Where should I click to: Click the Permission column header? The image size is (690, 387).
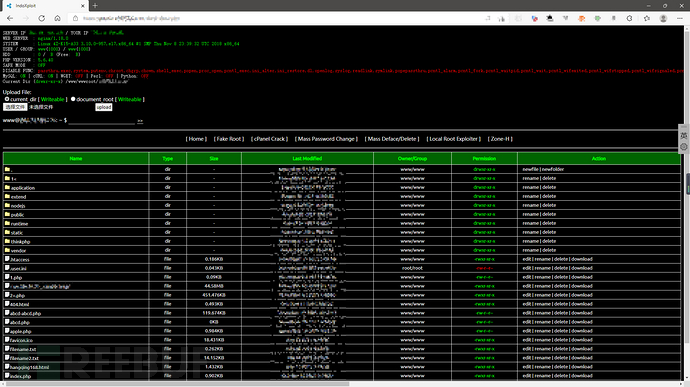click(484, 158)
